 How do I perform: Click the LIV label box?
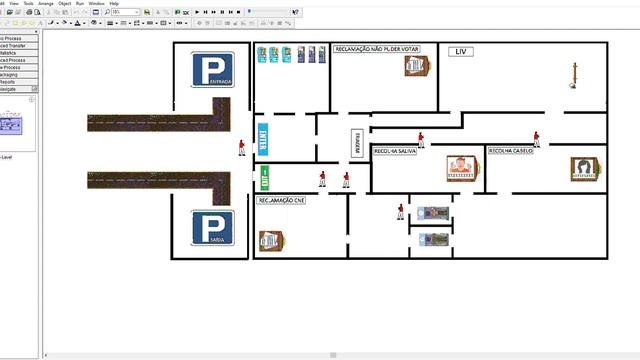(x=461, y=52)
